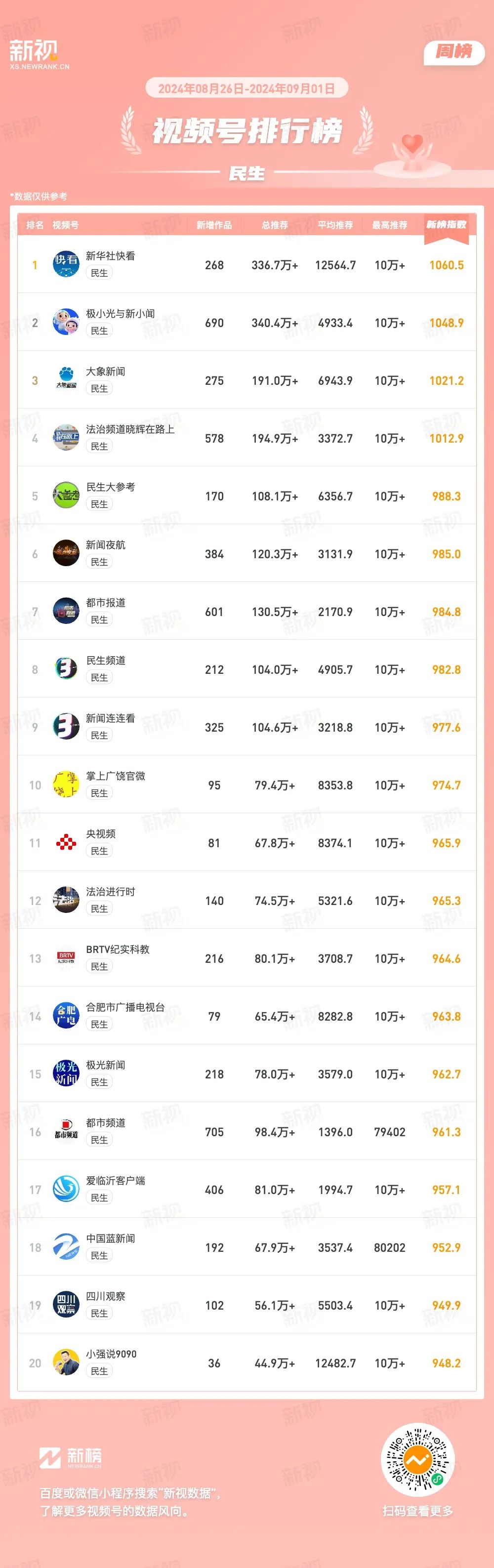Click the 爱临沂客户端 blue swirl icon
494x1568 pixels.
(66, 1189)
